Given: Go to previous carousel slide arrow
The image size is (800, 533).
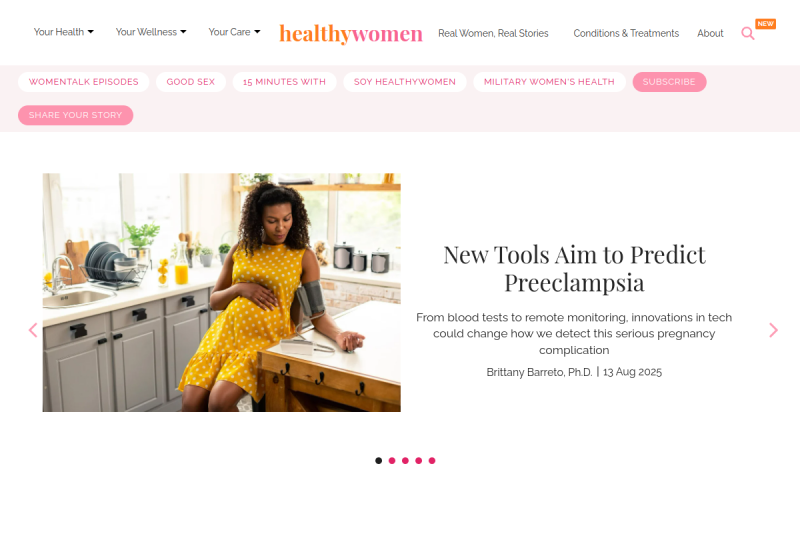Looking at the screenshot, I should (33, 330).
